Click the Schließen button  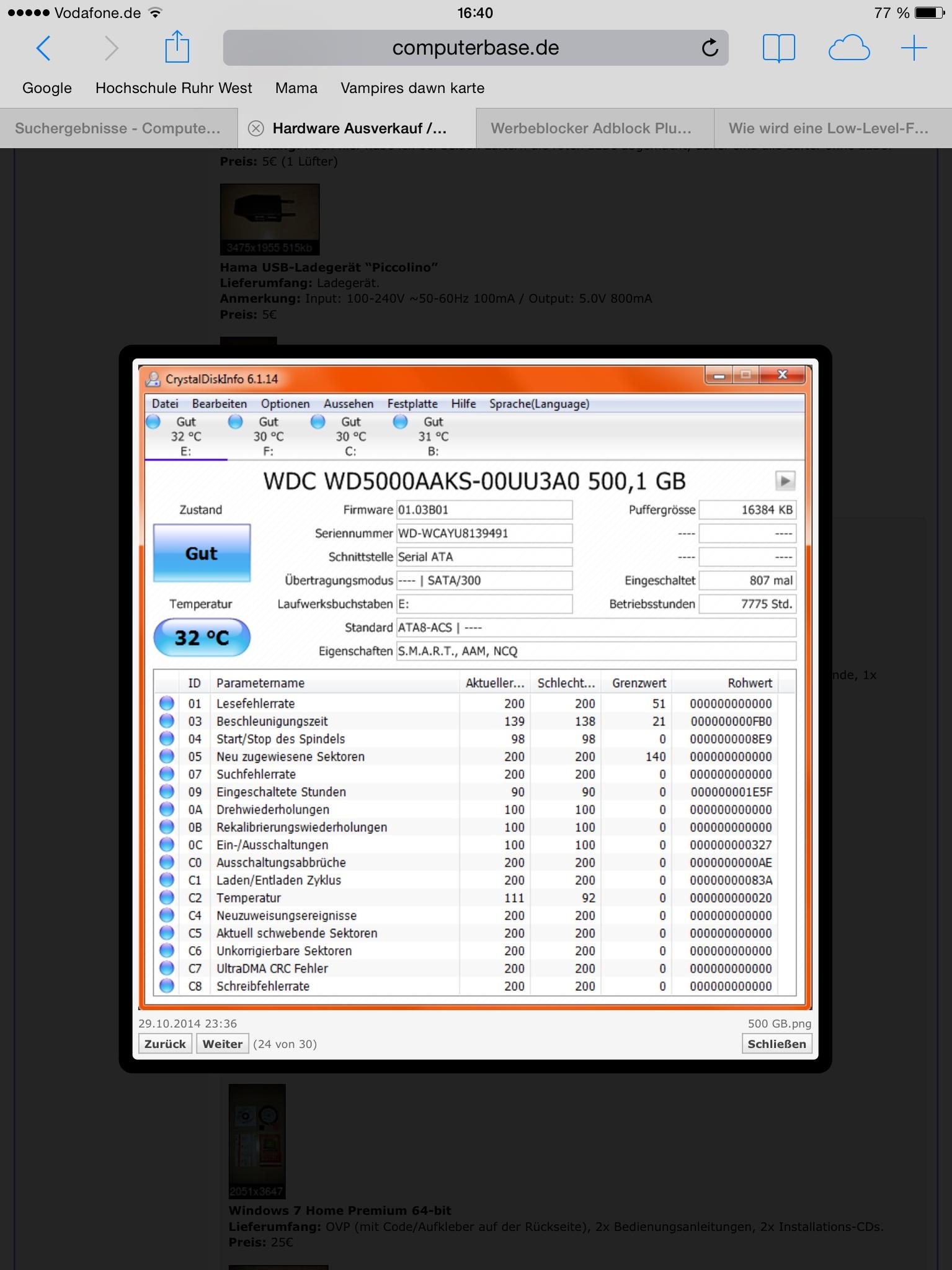tap(776, 1044)
